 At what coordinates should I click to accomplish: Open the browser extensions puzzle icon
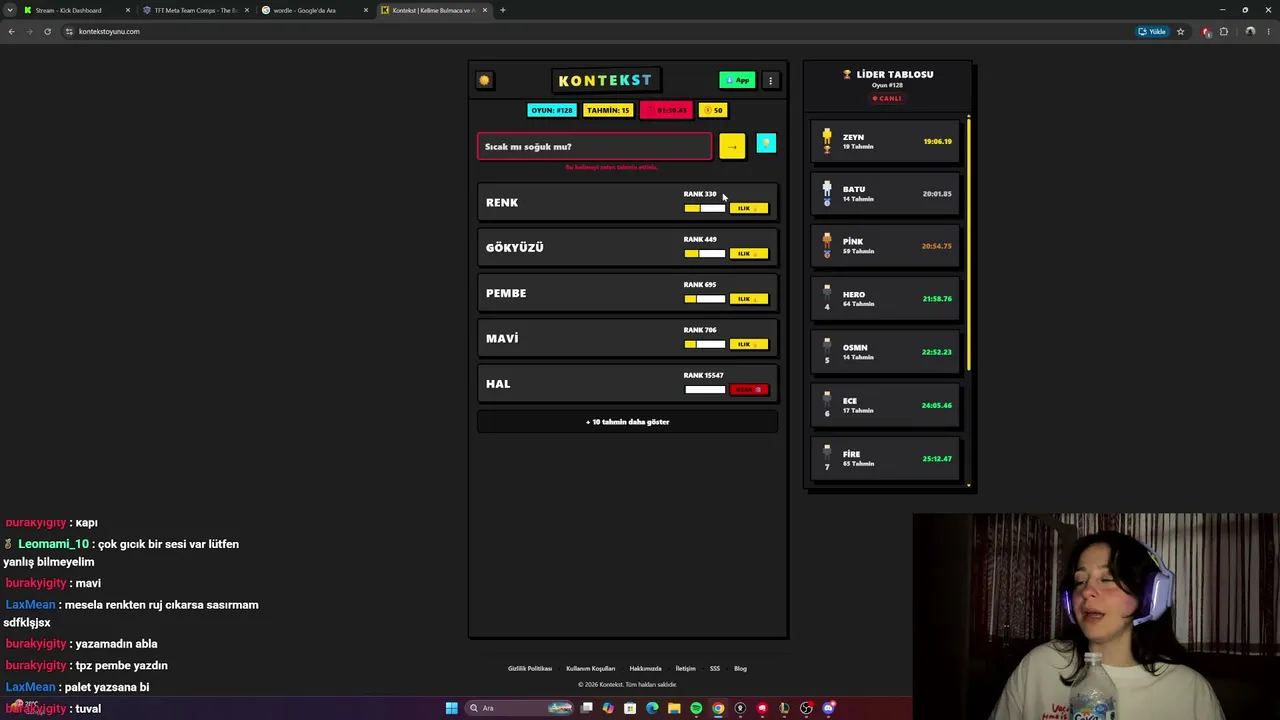[x=1223, y=31]
